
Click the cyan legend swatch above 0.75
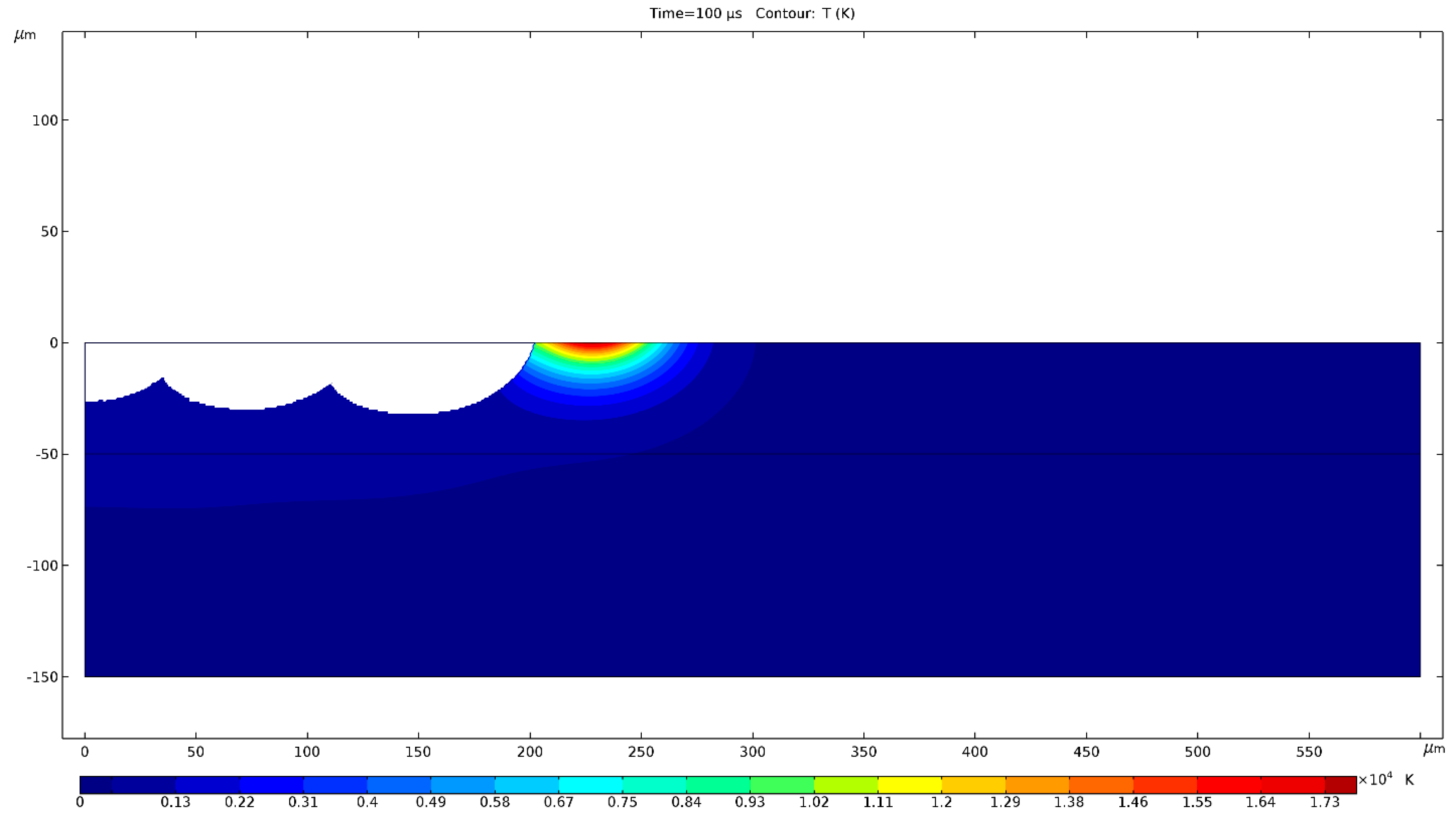coord(591,785)
